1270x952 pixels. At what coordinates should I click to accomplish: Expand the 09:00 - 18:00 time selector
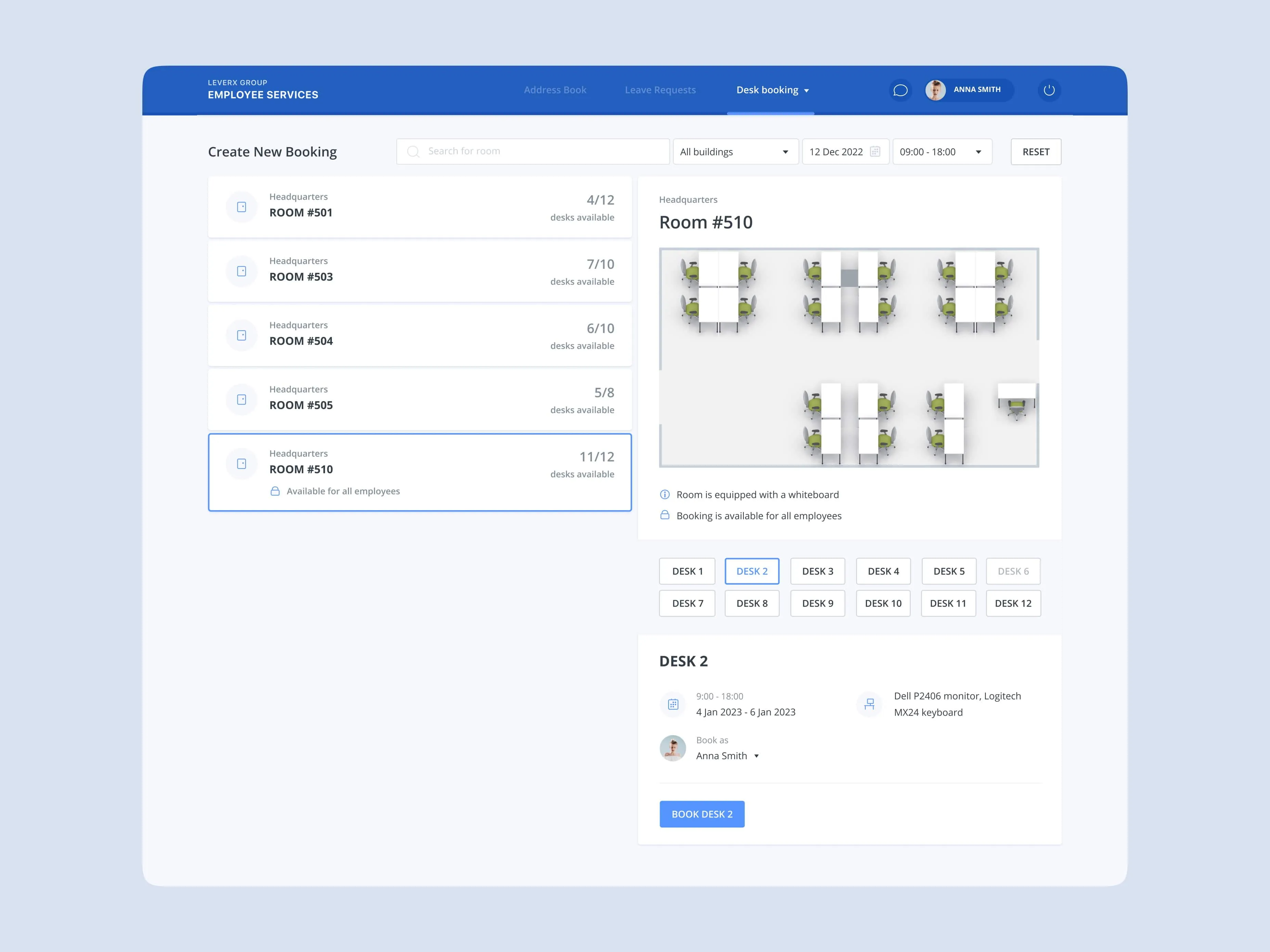[942, 151]
